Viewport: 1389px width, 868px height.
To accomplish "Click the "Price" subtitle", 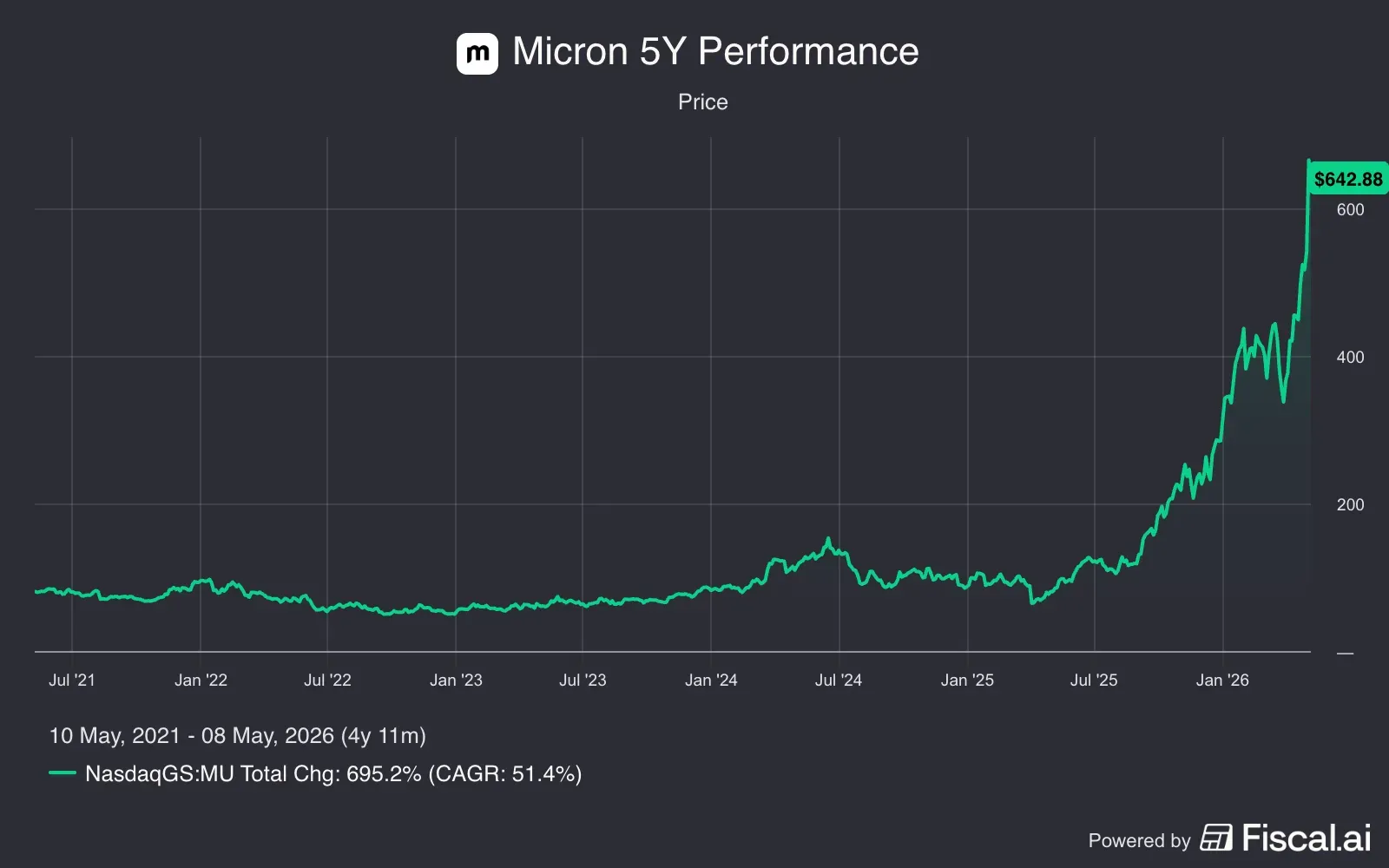I will [x=703, y=102].
